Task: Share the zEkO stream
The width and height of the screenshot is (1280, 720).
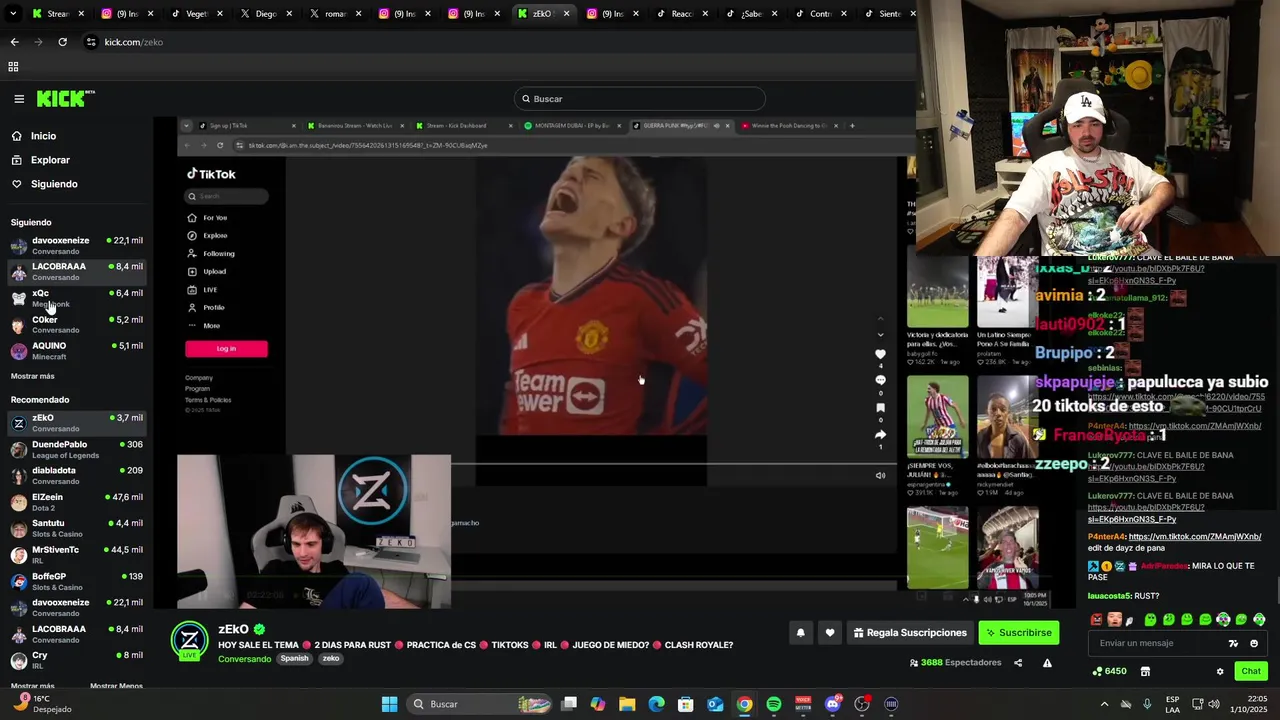Action: 1018,663
